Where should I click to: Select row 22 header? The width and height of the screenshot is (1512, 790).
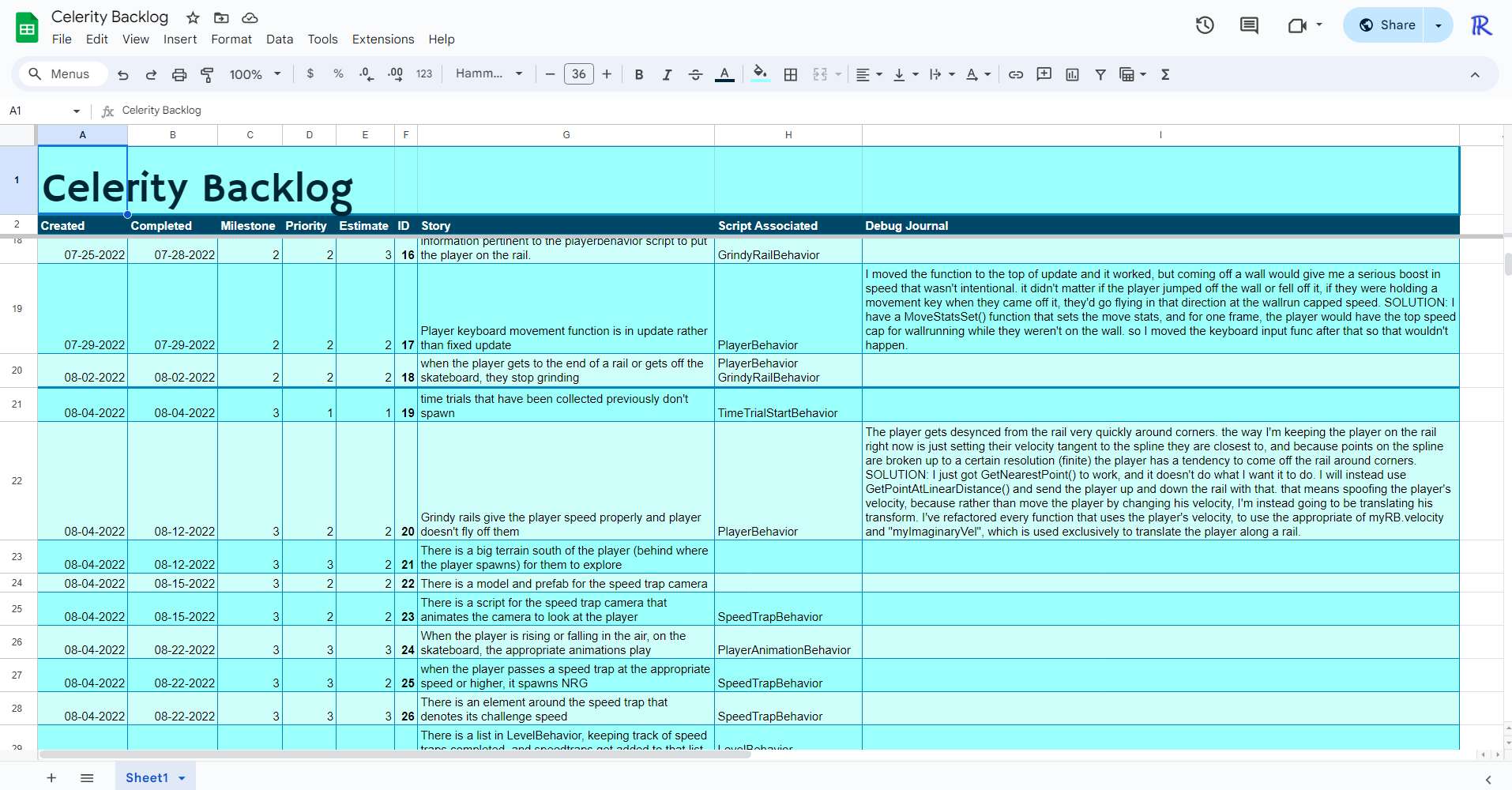point(17,481)
